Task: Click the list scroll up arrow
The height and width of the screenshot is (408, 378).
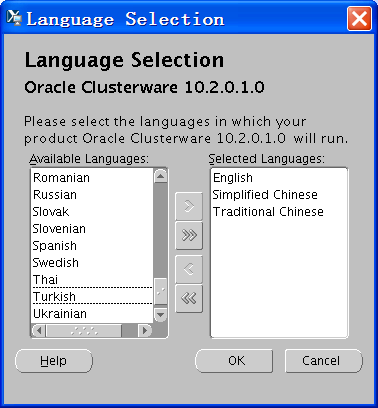Action: pos(161,176)
